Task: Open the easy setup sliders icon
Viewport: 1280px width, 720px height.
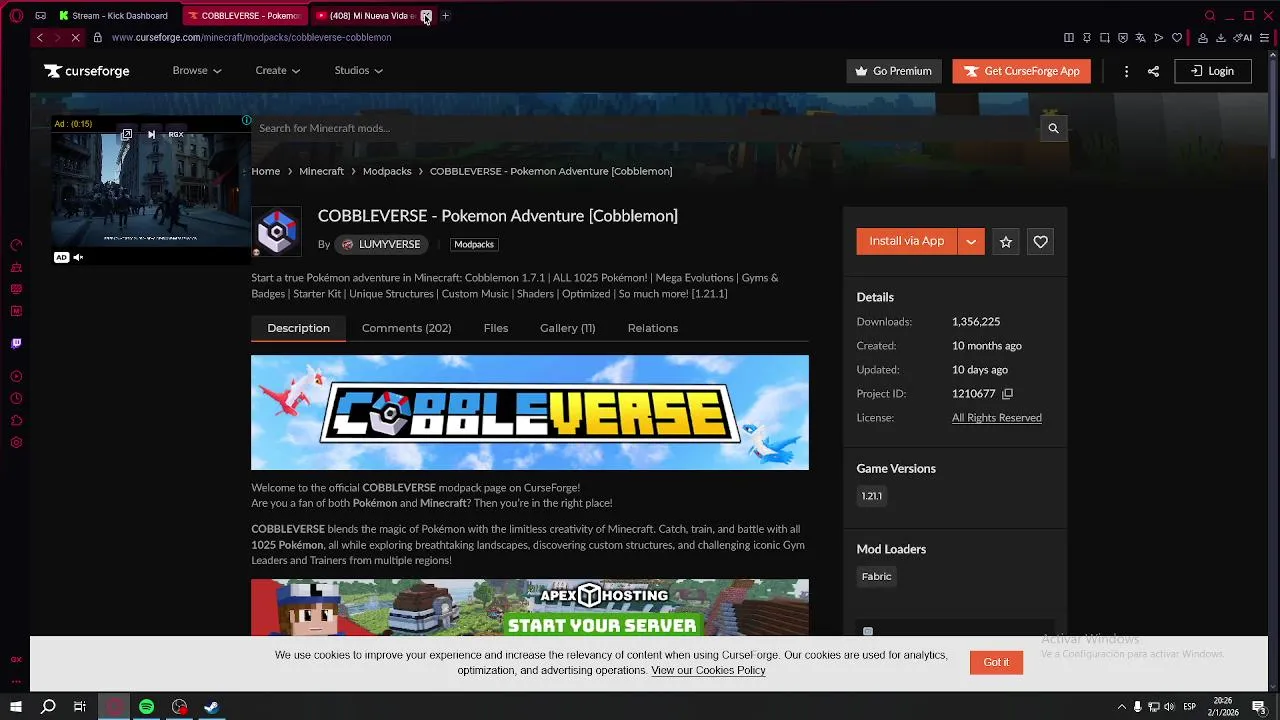Action: tap(1264, 38)
